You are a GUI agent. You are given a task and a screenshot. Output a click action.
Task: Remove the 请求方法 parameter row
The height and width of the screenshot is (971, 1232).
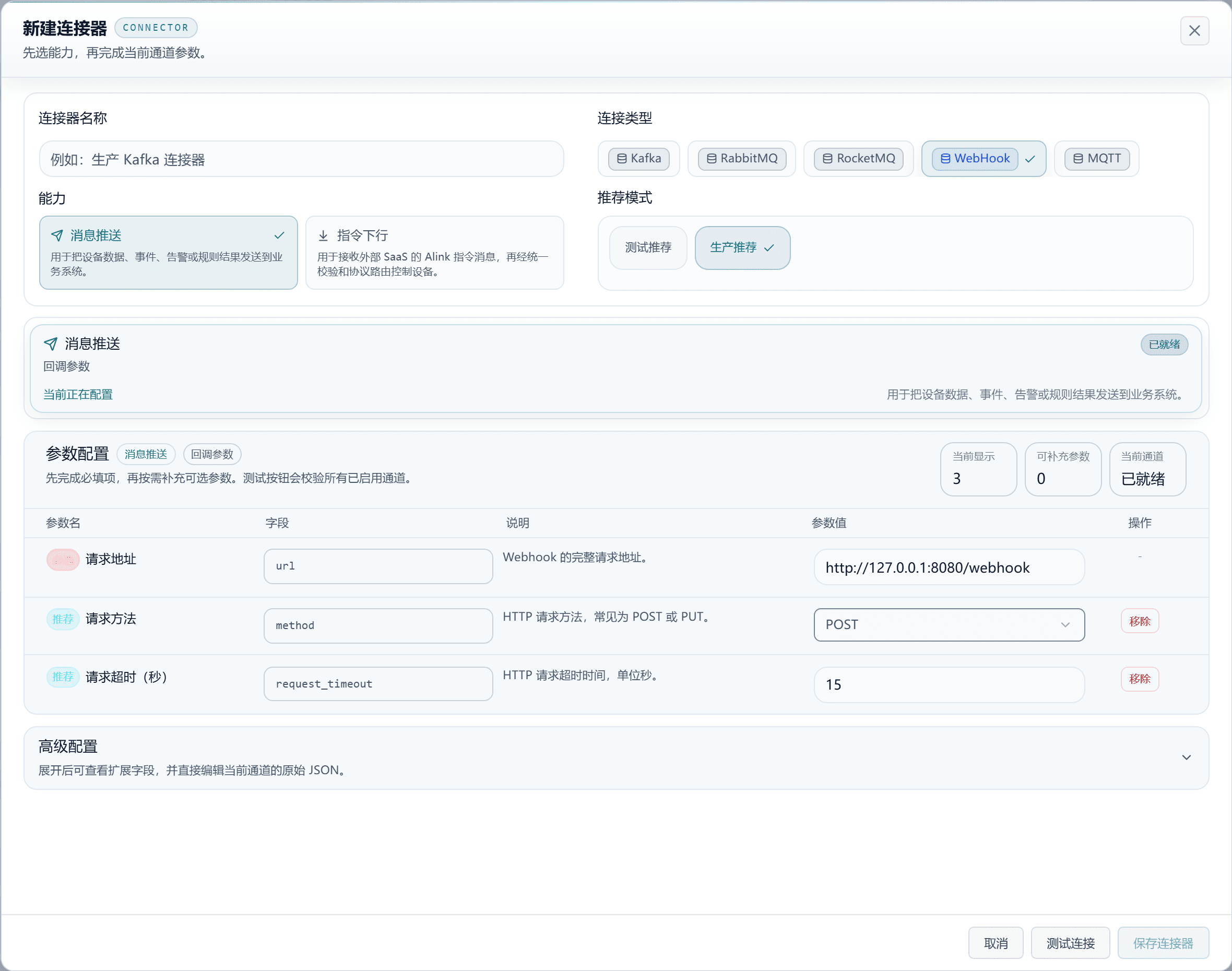pos(1139,621)
